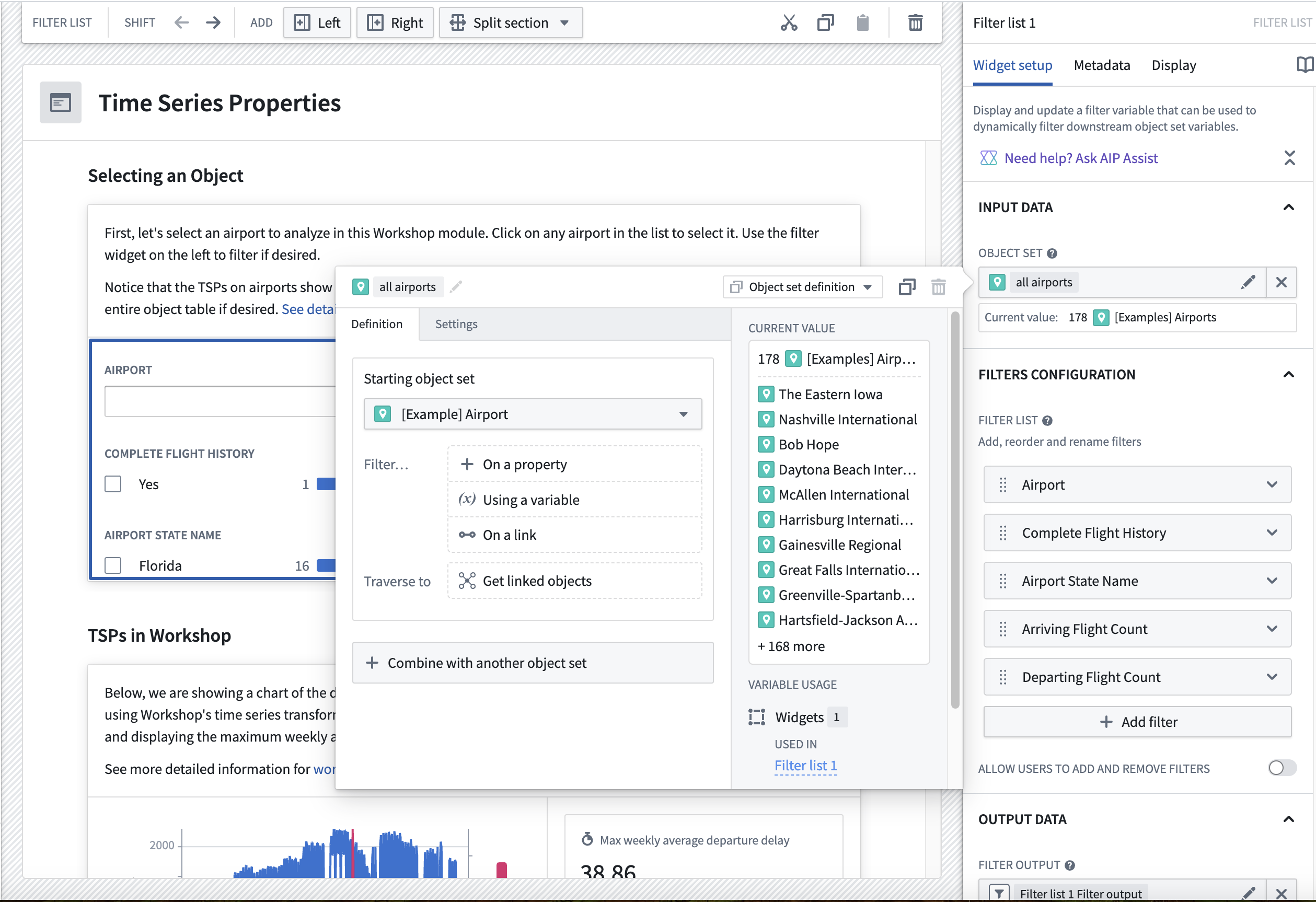
Task: Delete the widget with the toolbar trash icon
Action: (x=915, y=22)
